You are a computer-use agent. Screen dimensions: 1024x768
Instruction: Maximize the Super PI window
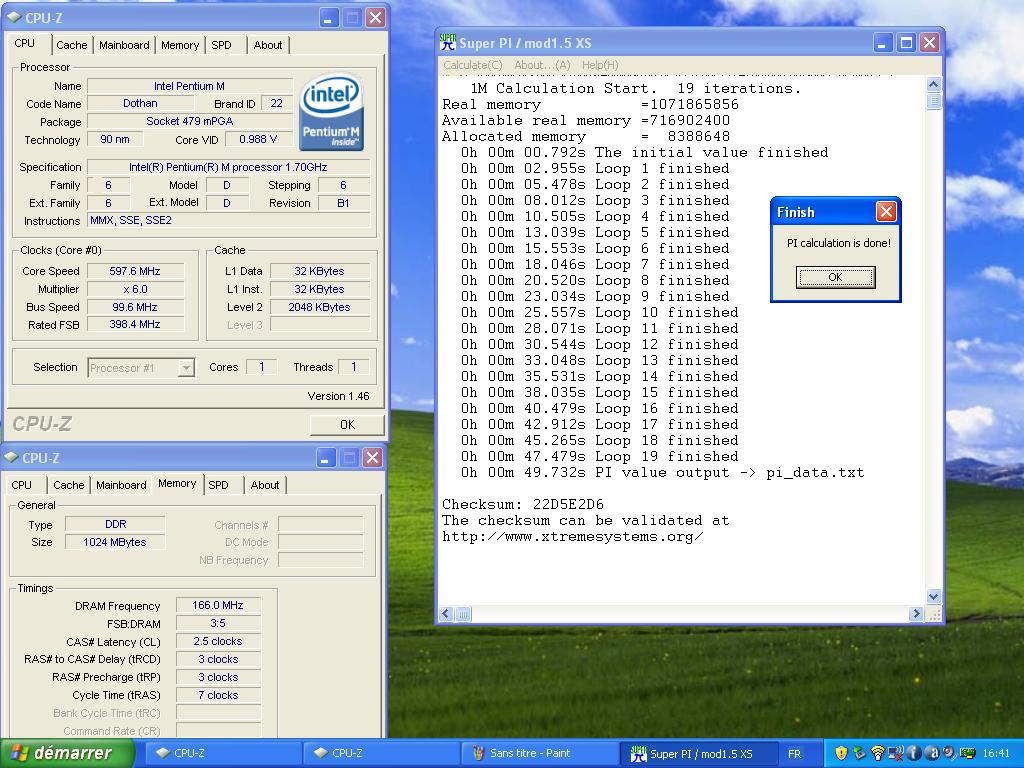906,43
